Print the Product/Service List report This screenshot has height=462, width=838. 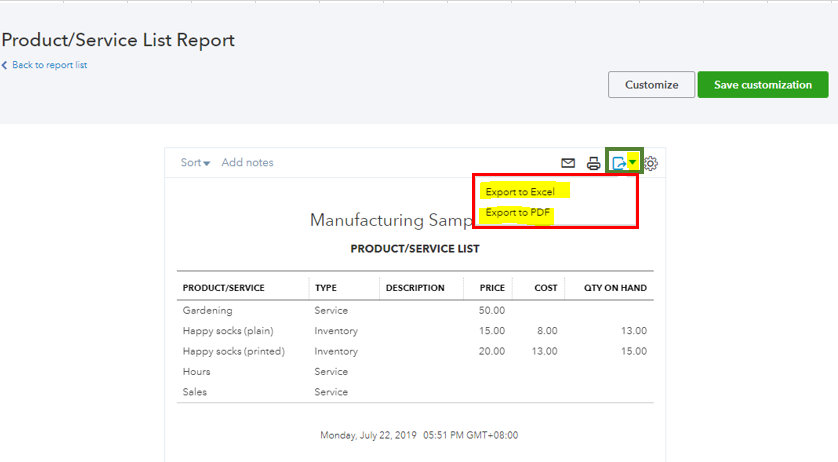(593, 163)
